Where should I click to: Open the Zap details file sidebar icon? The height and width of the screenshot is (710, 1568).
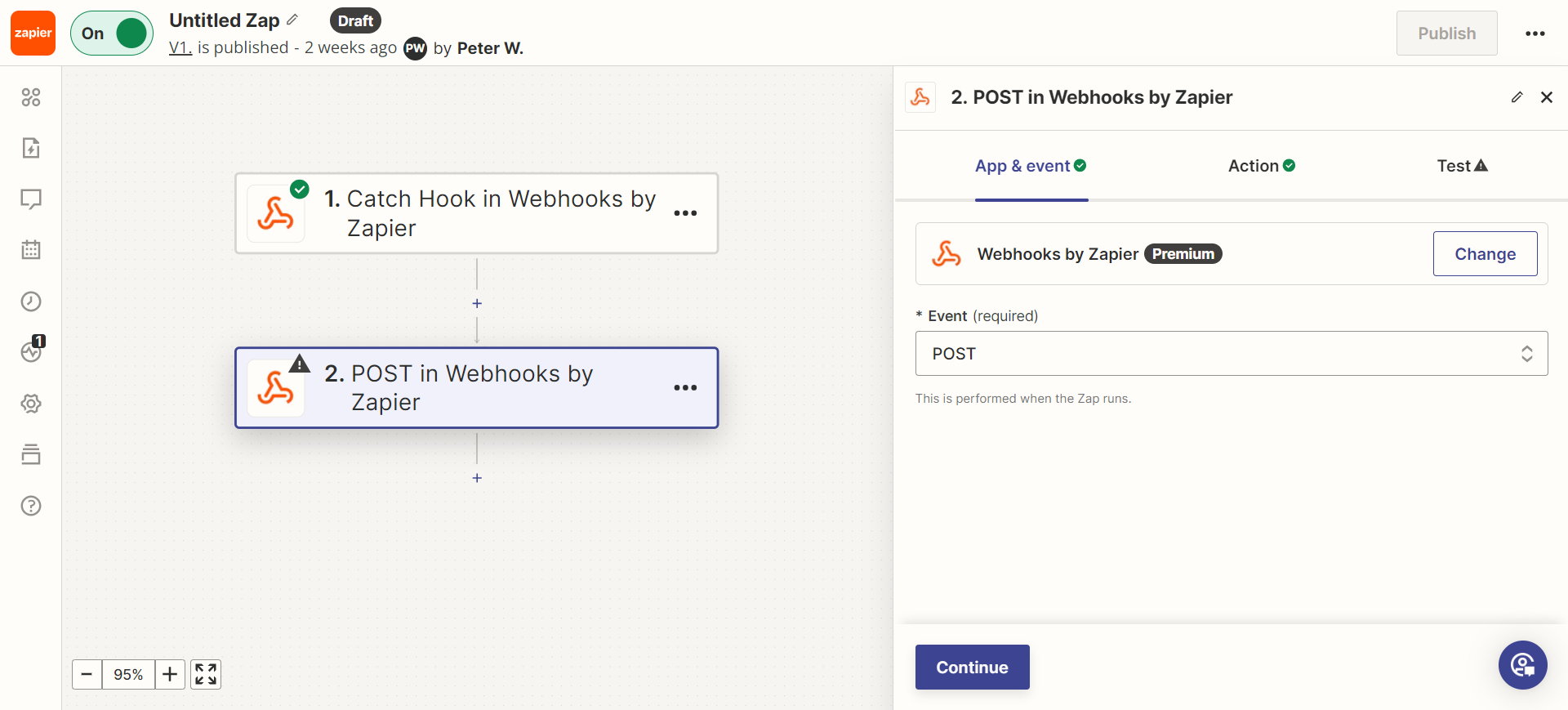31,148
